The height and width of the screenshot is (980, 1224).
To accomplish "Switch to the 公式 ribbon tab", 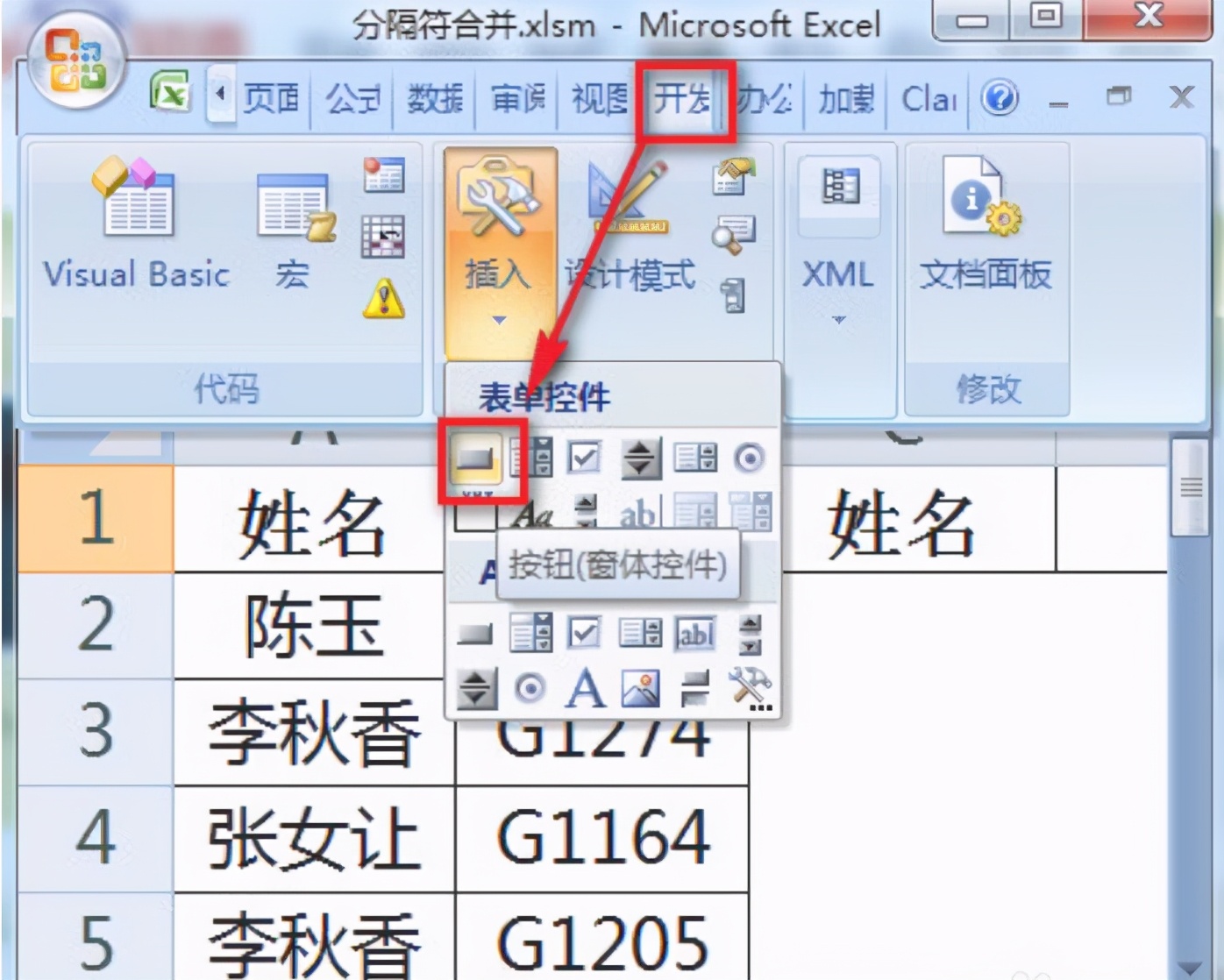I will coord(352,98).
